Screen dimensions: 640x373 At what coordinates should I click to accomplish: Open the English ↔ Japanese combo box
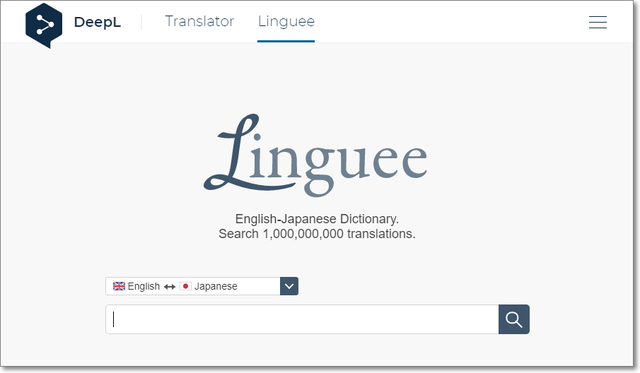point(202,286)
